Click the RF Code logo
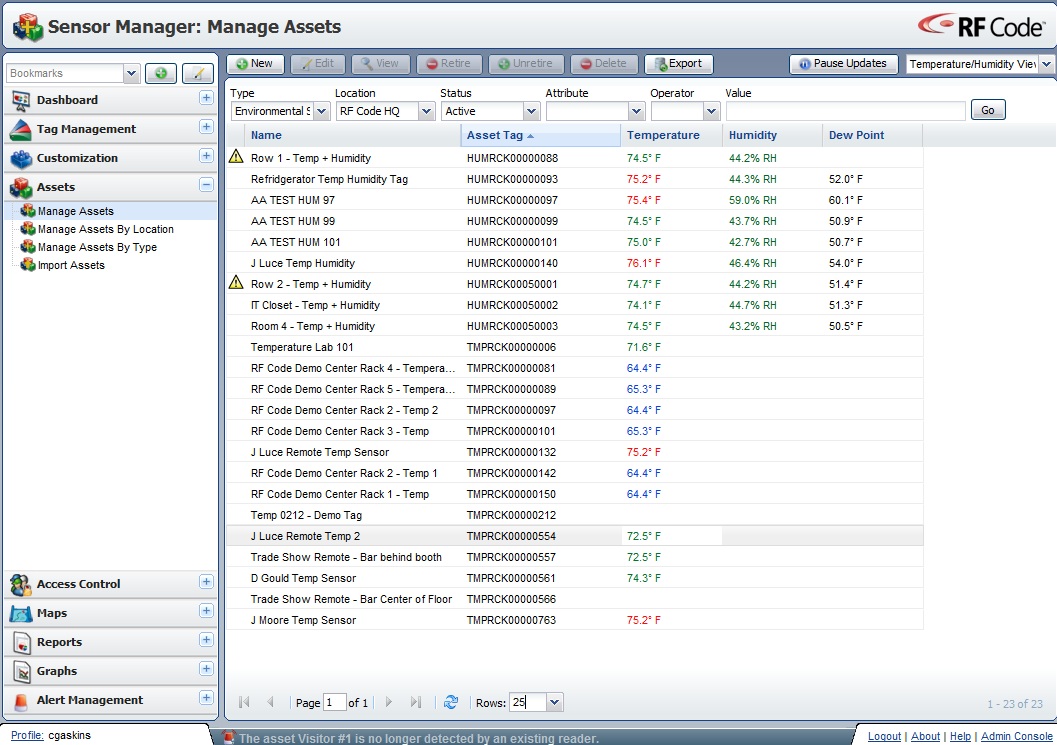Screen dimensions: 1057x745 [x=981, y=26]
